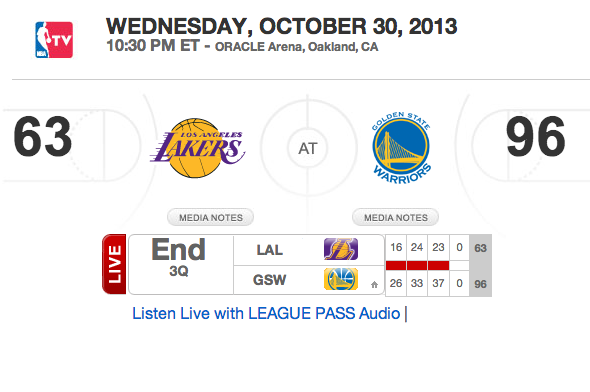Open the Golden State Warriors large logo
Image resolution: width=590 pixels, height=392 pixels.
coord(401,148)
